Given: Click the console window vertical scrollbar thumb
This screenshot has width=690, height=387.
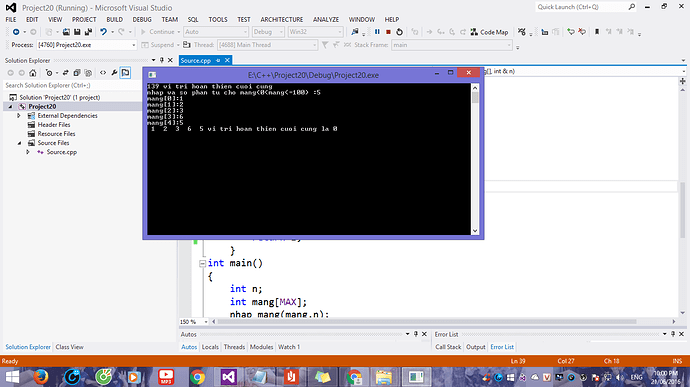Looking at the screenshot, I should [x=475, y=98].
